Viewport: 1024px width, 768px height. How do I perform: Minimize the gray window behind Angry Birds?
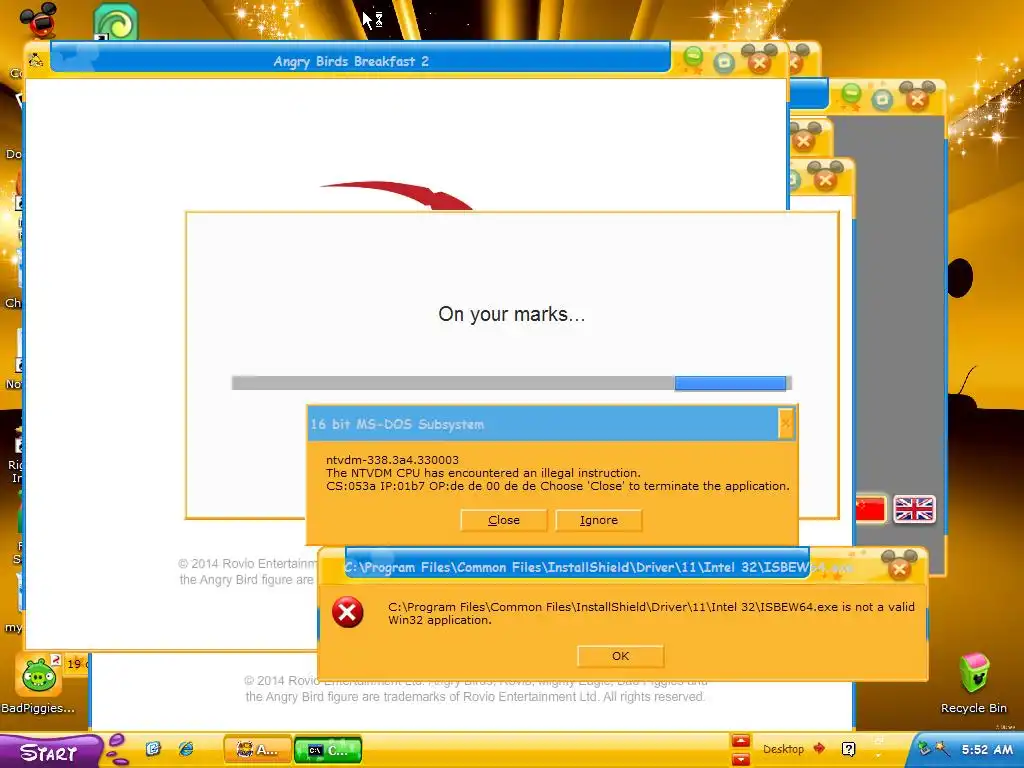click(x=851, y=95)
